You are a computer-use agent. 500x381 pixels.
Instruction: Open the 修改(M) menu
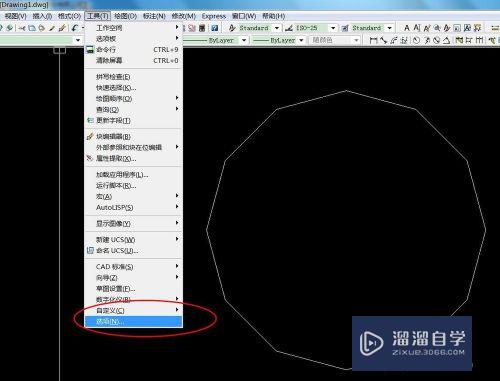click(x=183, y=16)
